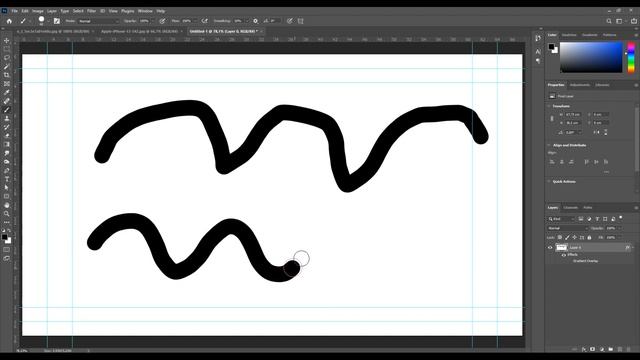
Task: Toggle the pressure for opacity button
Action: point(162,21)
